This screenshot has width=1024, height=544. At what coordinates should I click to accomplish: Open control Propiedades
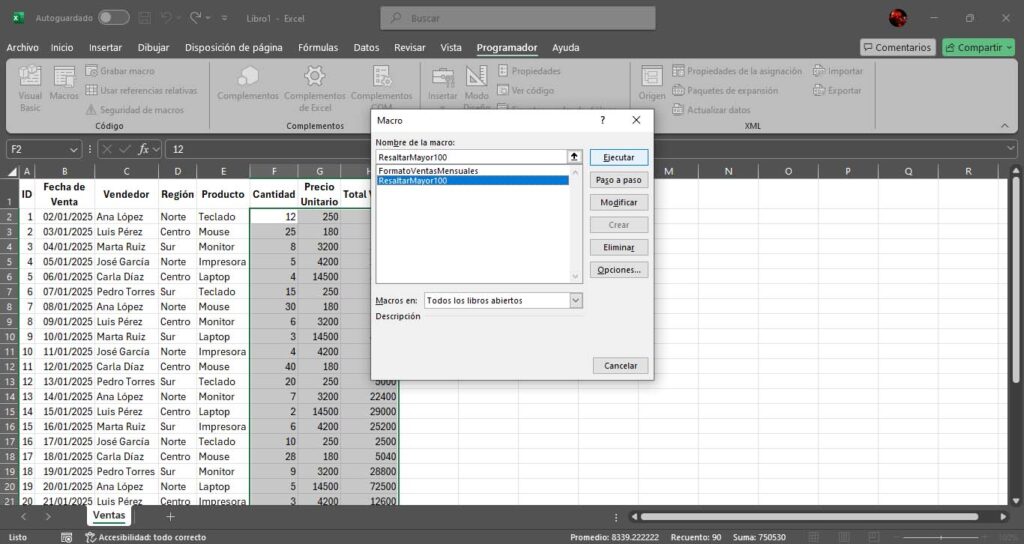529,71
